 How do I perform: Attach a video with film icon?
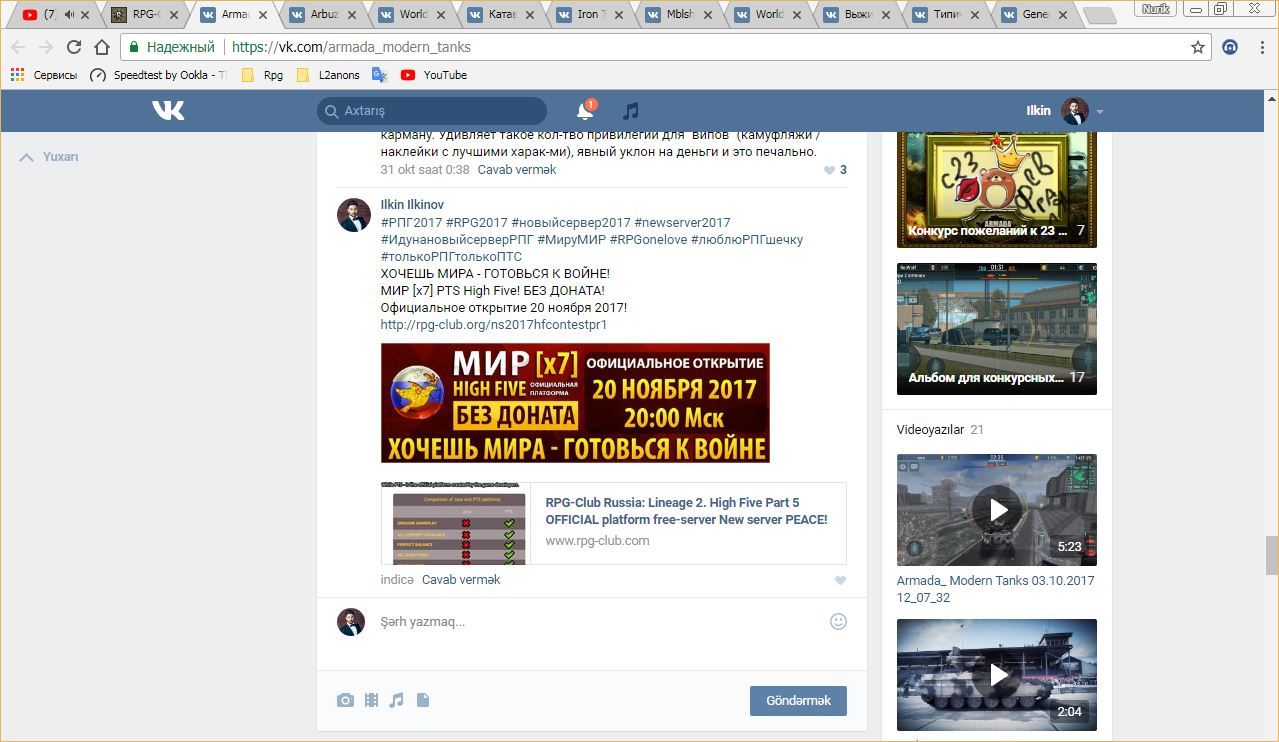click(371, 700)
